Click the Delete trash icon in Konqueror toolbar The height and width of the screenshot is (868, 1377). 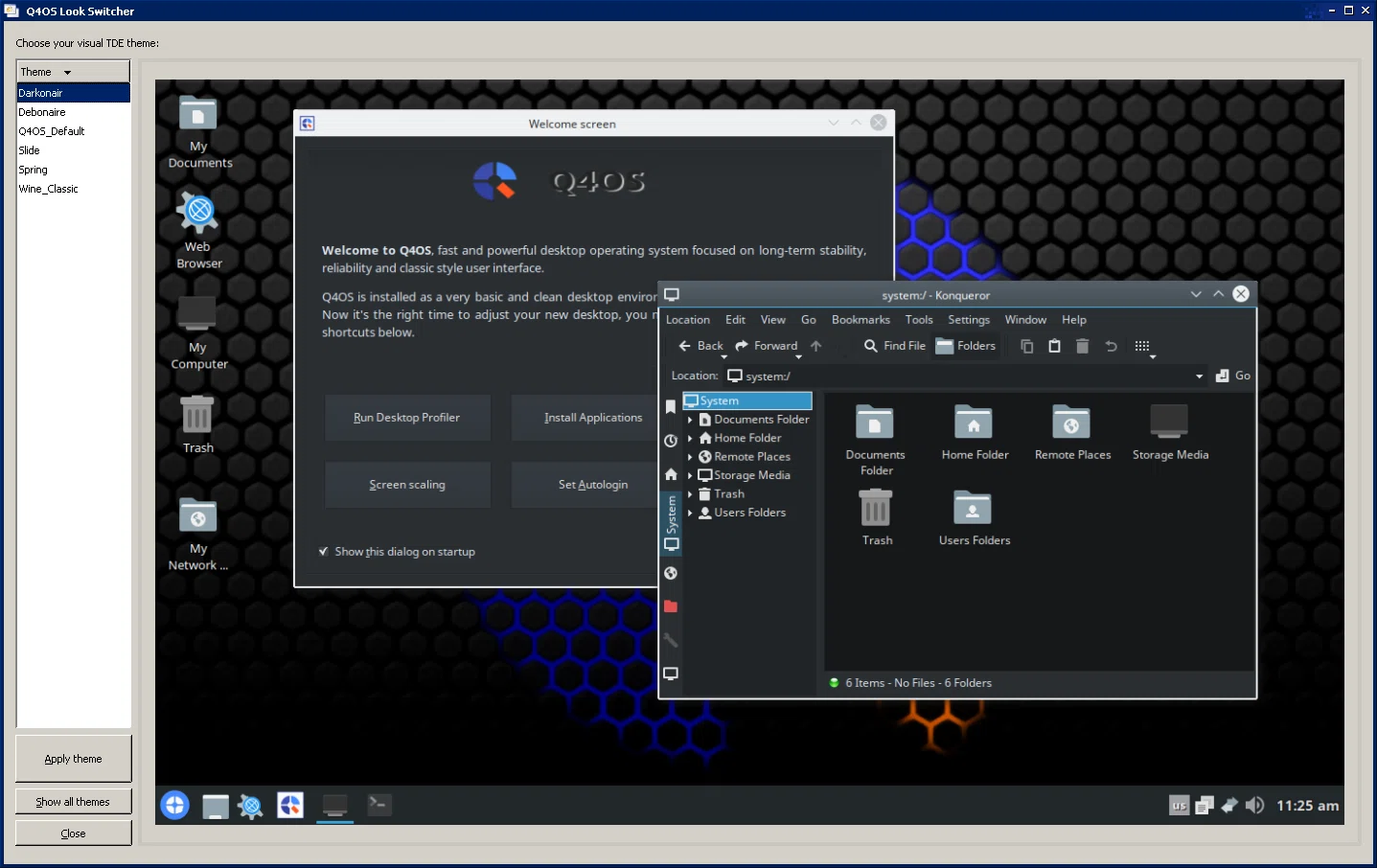click(x=1082, y=346)
